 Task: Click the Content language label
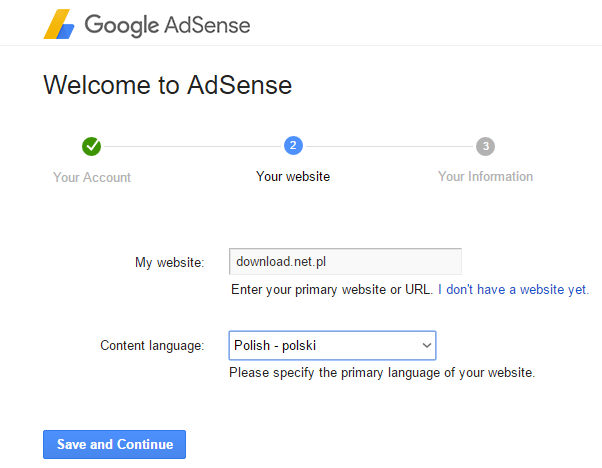pos(152,346)
